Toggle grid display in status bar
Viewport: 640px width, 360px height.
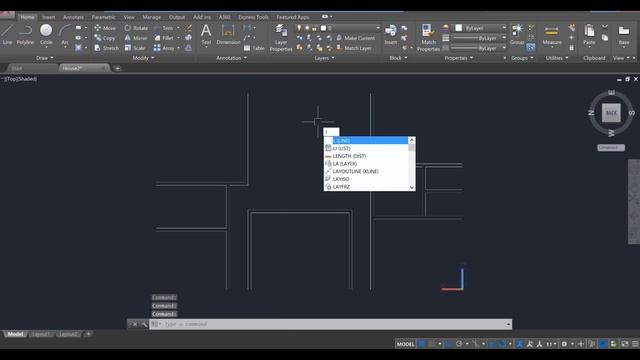coord(422,344)
